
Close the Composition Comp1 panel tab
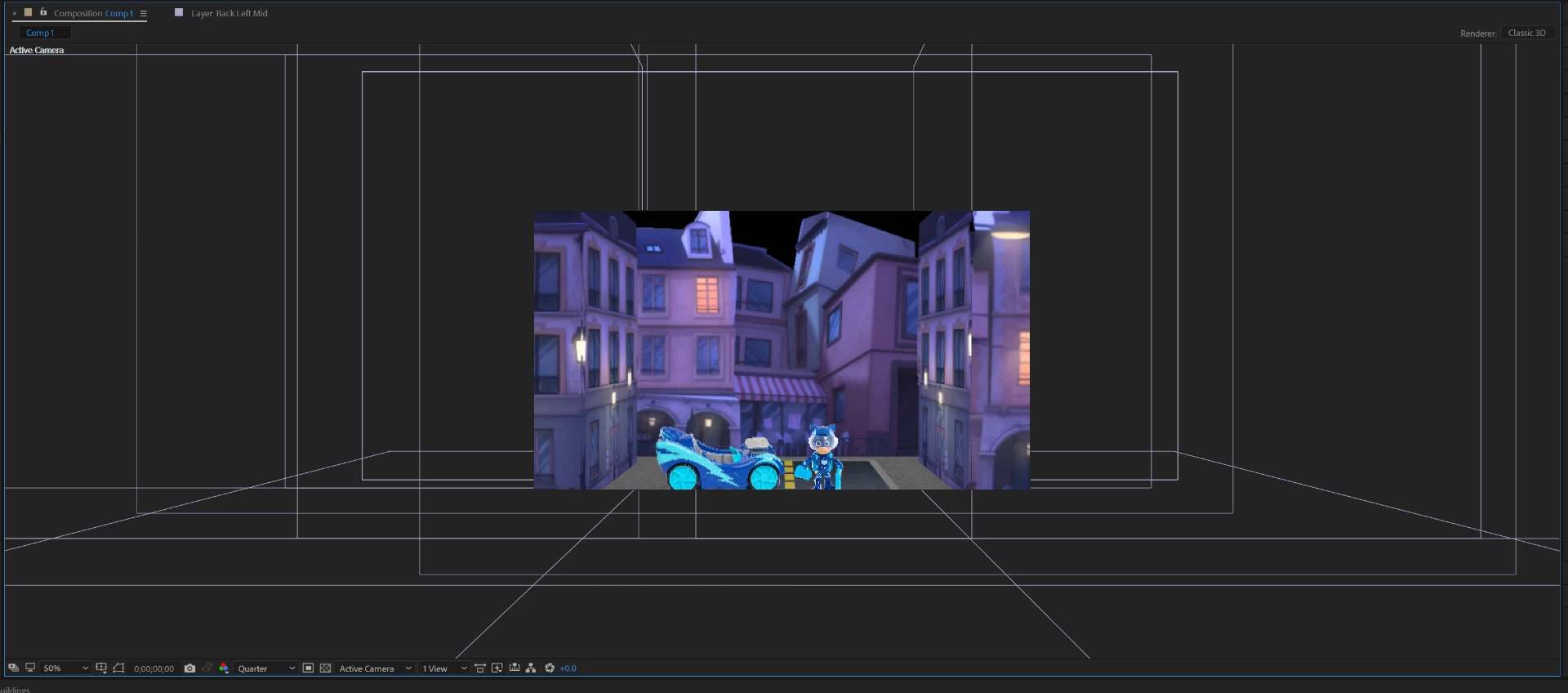click(x=15, y=13)
